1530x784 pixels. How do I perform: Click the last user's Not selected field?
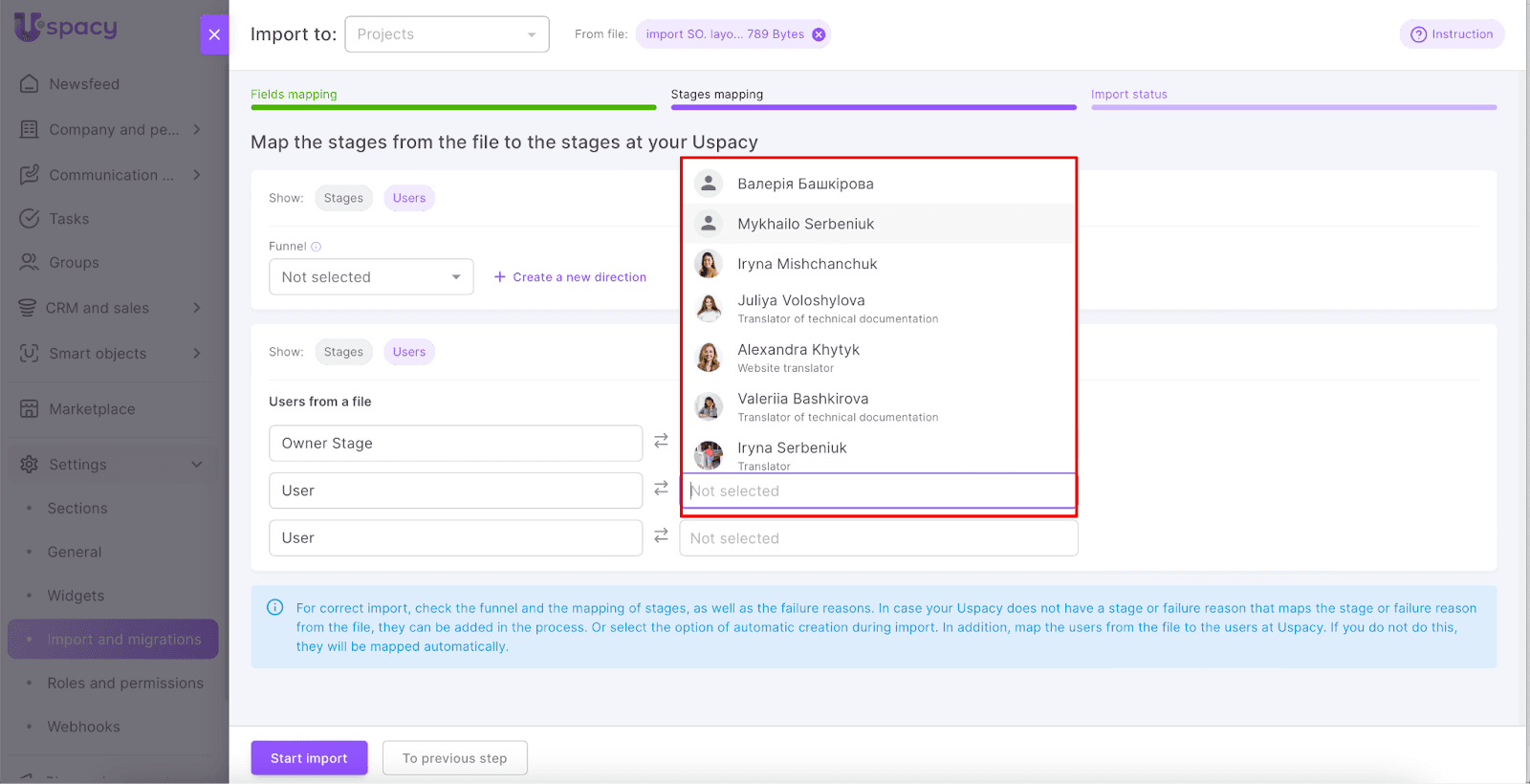[878, 538]
